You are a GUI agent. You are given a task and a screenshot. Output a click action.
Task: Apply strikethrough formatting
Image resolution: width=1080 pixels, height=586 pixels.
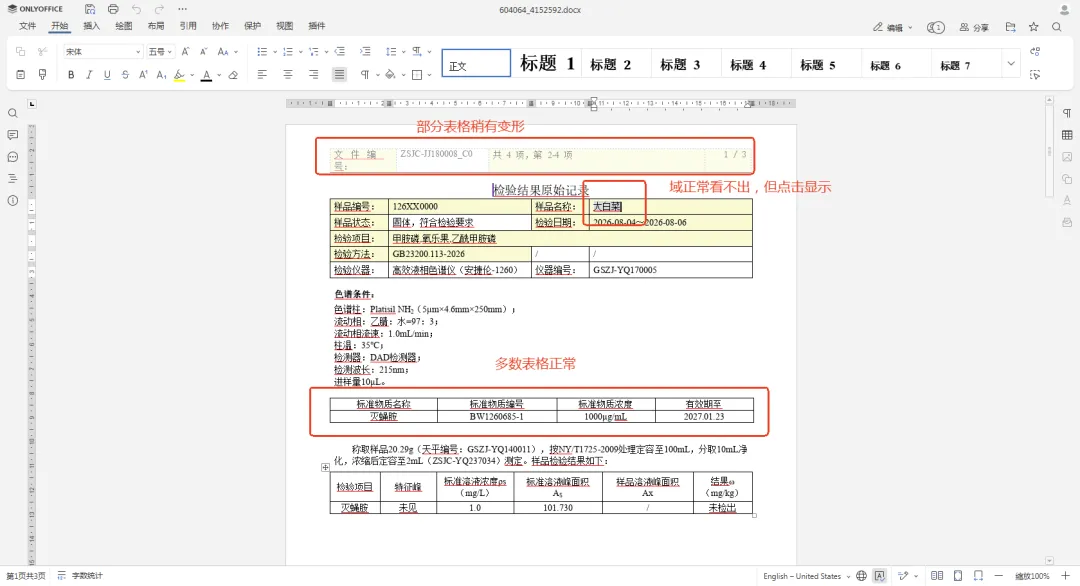[x=125, y=74]
